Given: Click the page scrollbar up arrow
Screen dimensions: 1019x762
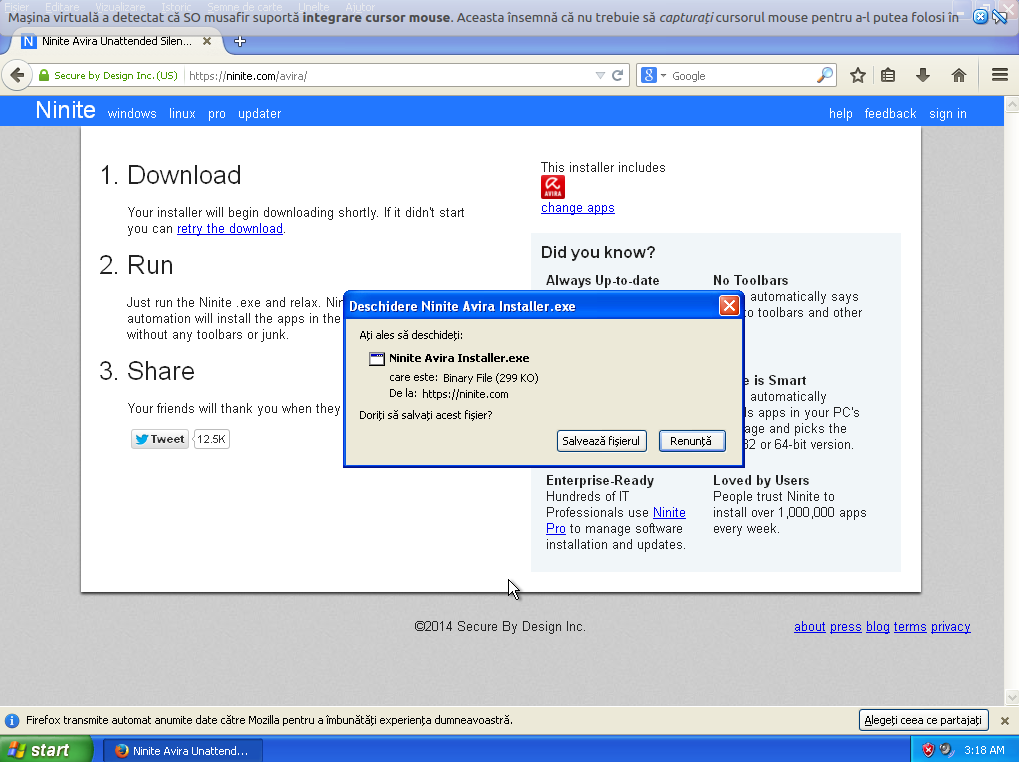Looking at the screenshot, I should pyautogui.click(x=1011, y=103).
